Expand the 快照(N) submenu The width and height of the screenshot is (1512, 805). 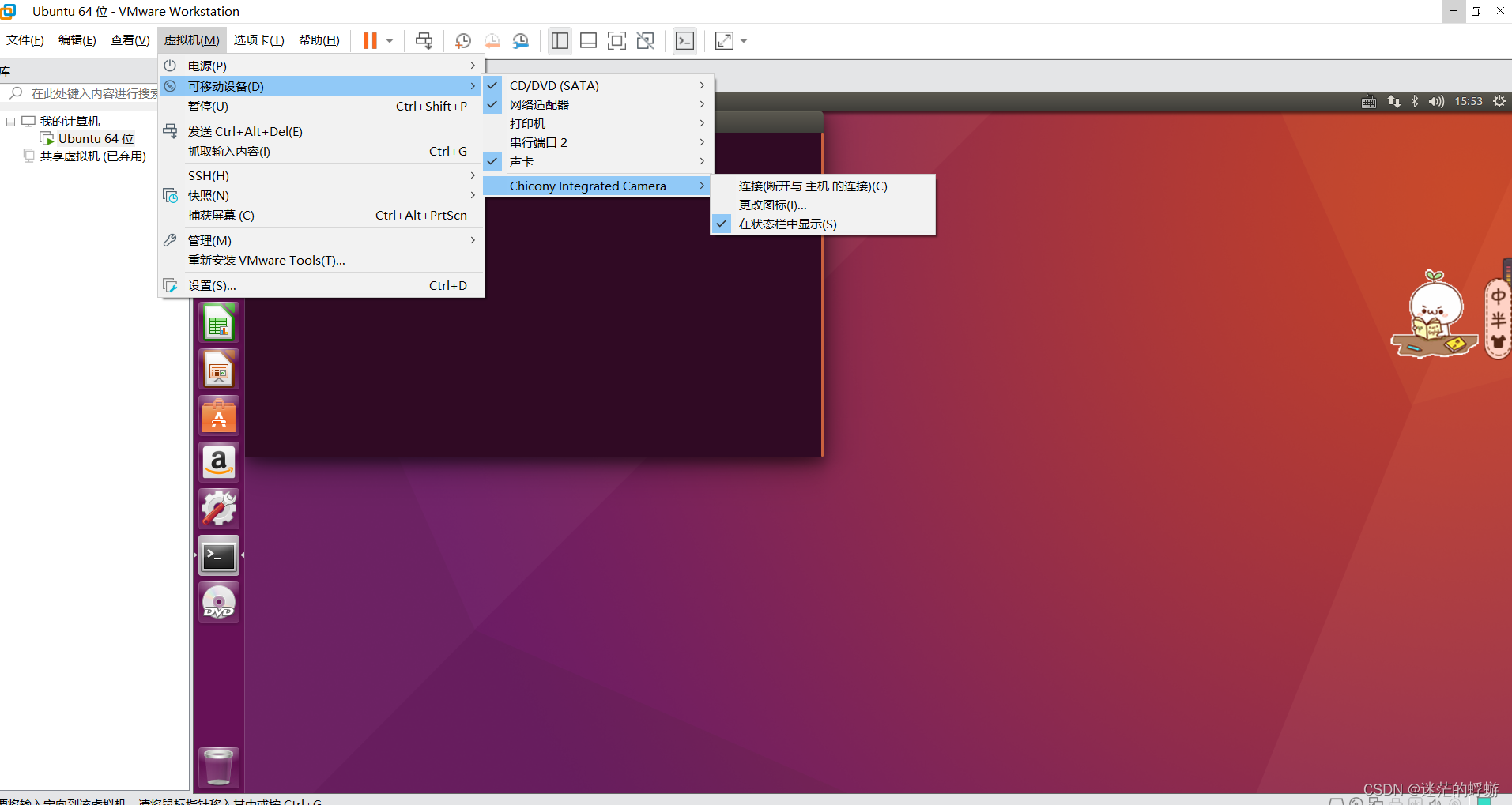[322, 195]
